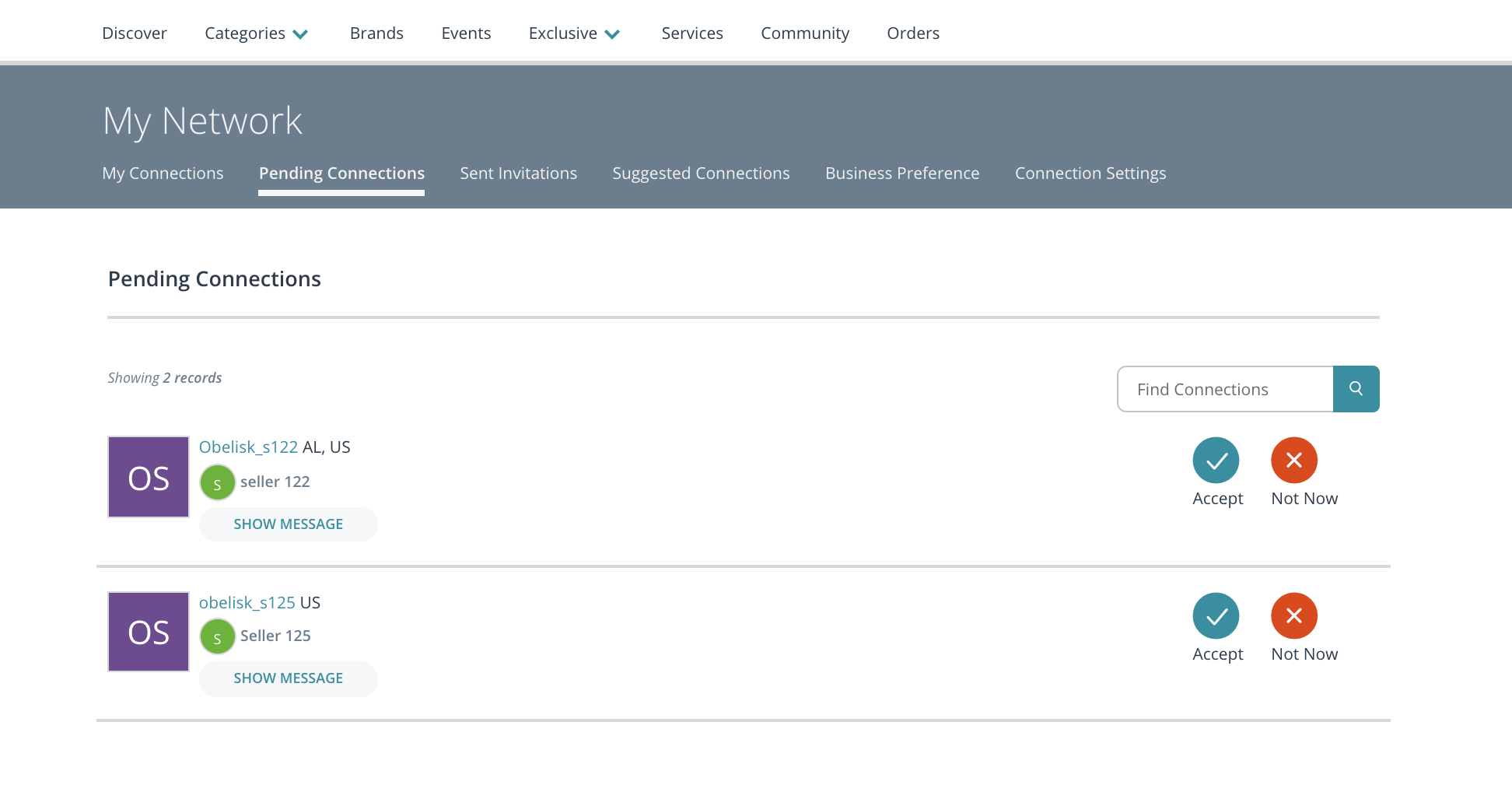Open the Sent Invitations tab
The height and width of the screenshot is (792, 1512).
(518, 173)
